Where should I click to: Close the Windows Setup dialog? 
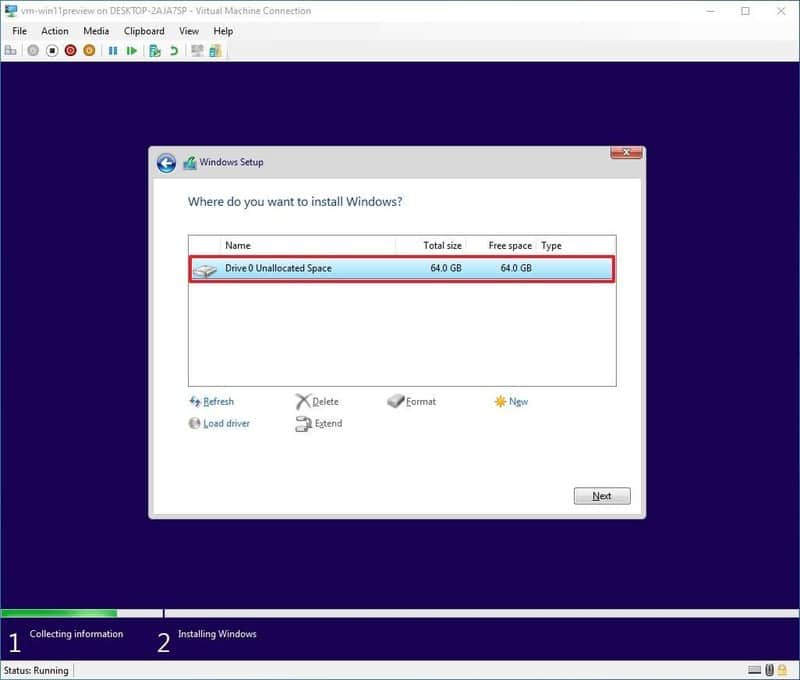(627, 152)
